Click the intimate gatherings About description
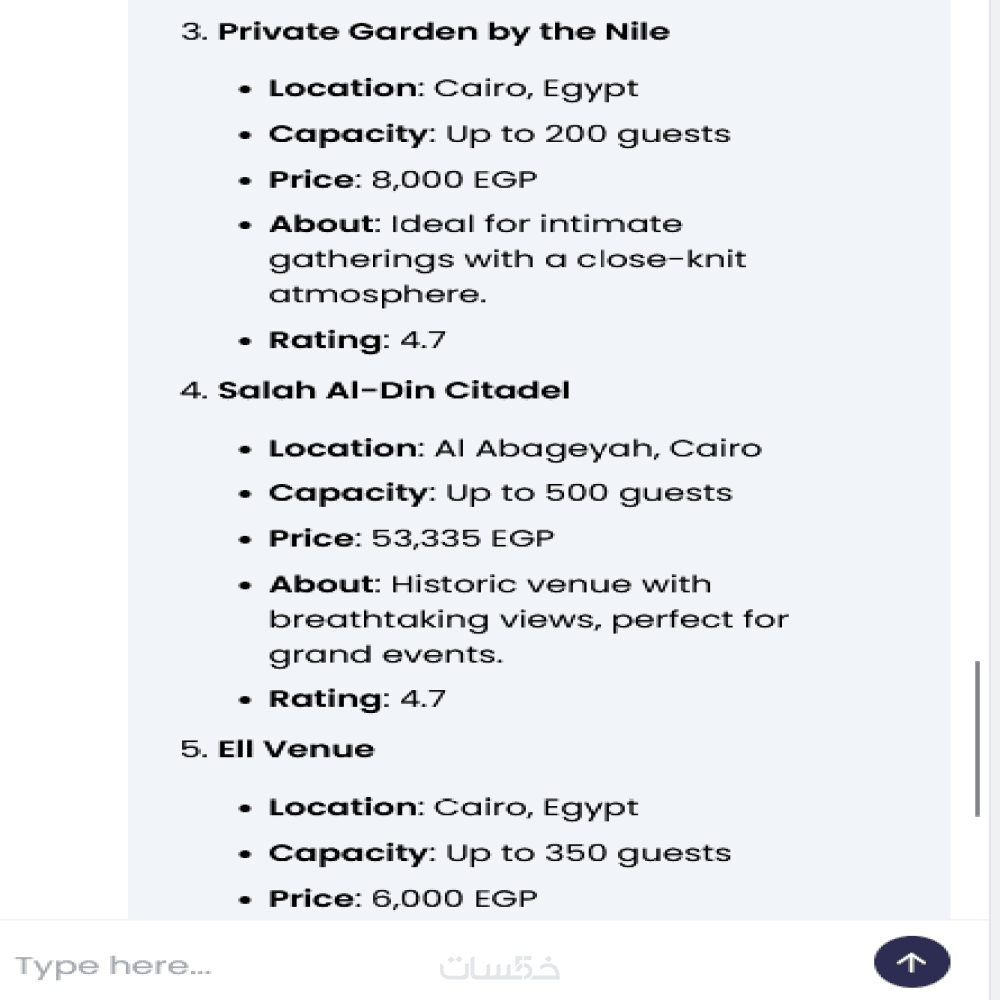The image size is (1000, 1000). tap(507, 259)
